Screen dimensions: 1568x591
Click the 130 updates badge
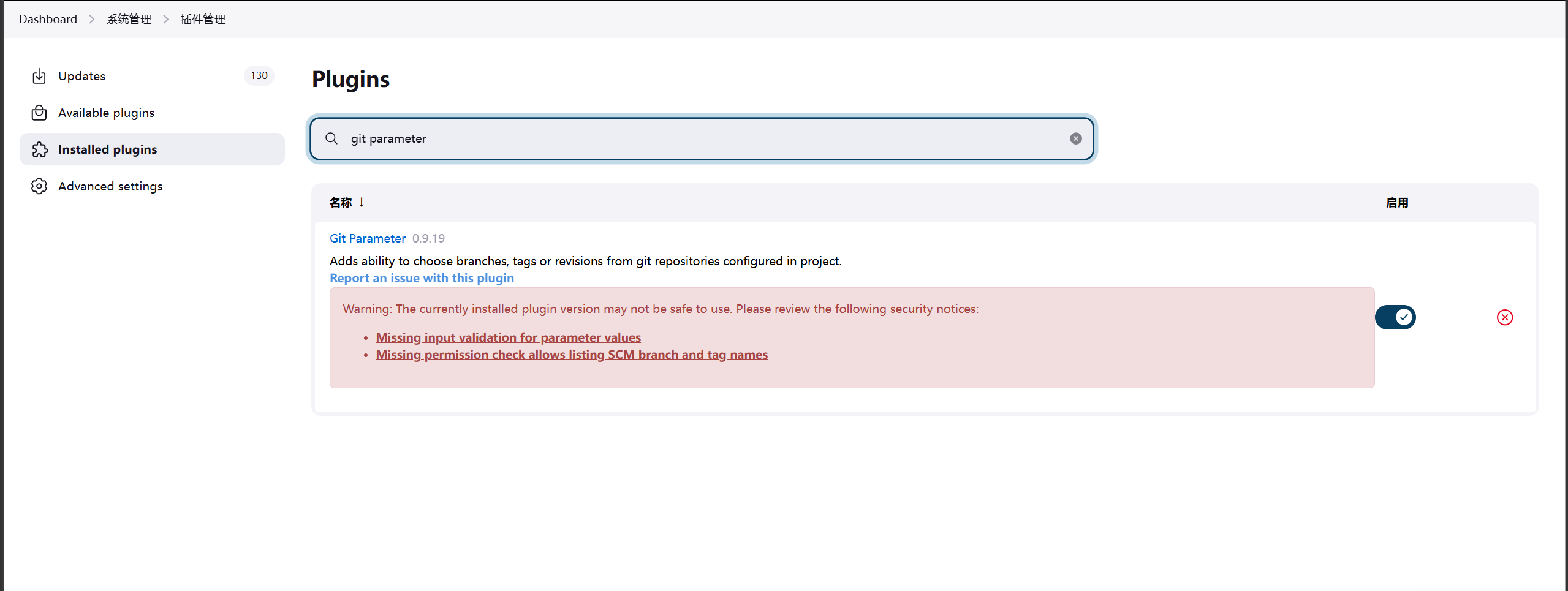click(x=259, y=75)
